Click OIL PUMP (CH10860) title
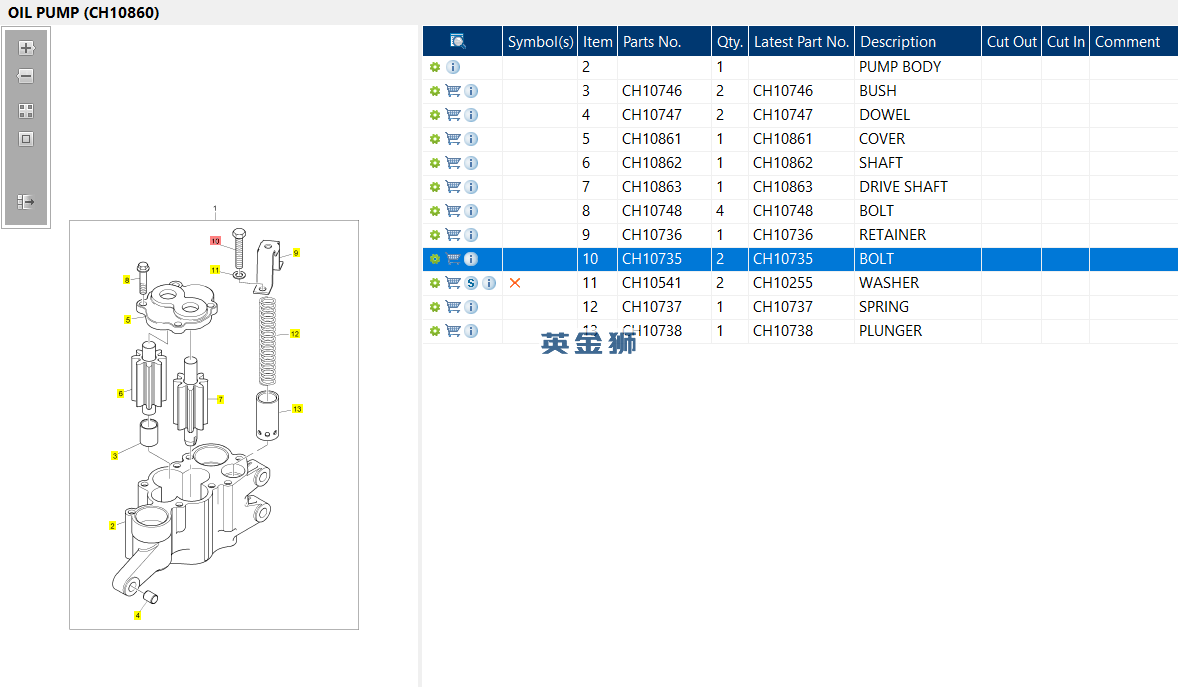The height and width of the screenshot is (687, 1178). [x=83, y=13]
